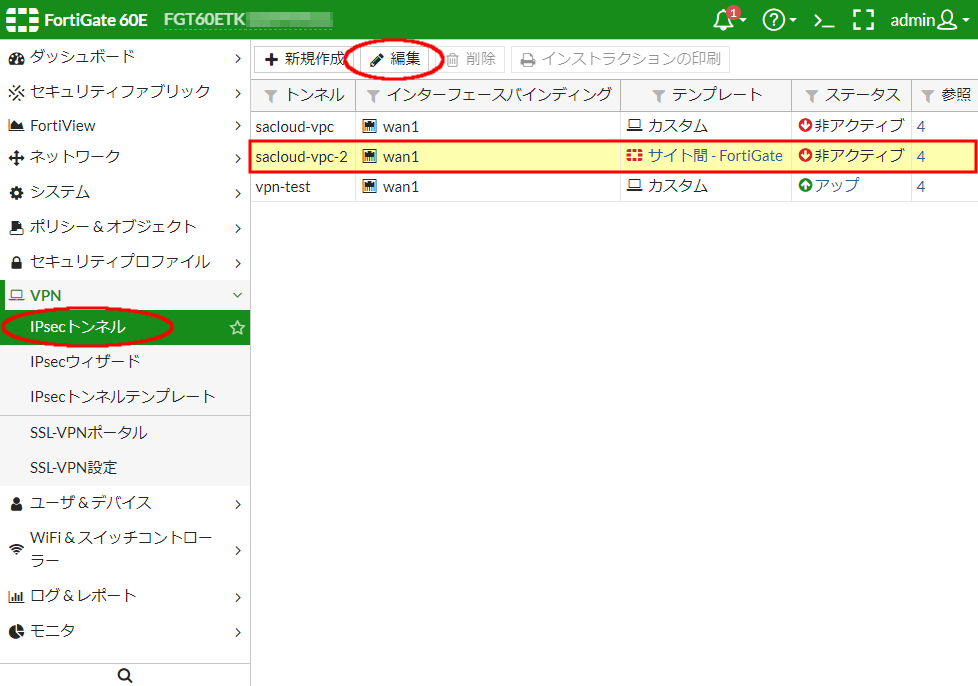
Task: Open the notifications bell icon
Action: [x=727, y=20]
